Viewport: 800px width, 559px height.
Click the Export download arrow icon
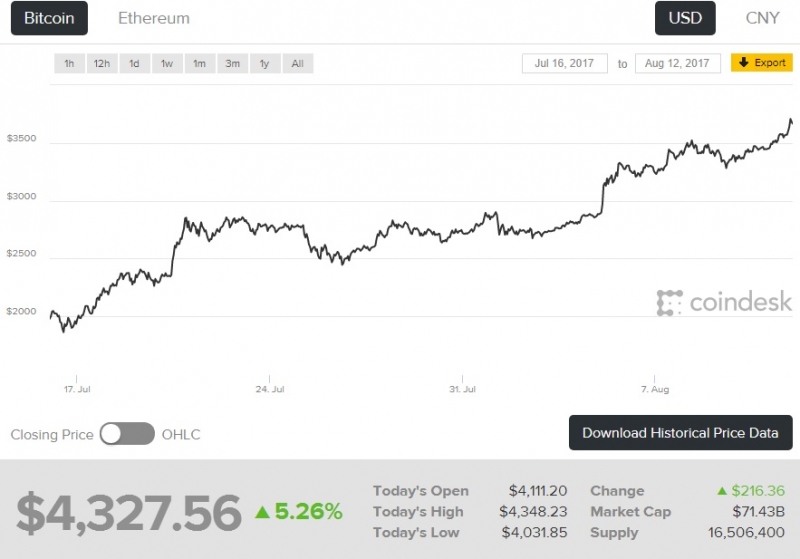743,62
